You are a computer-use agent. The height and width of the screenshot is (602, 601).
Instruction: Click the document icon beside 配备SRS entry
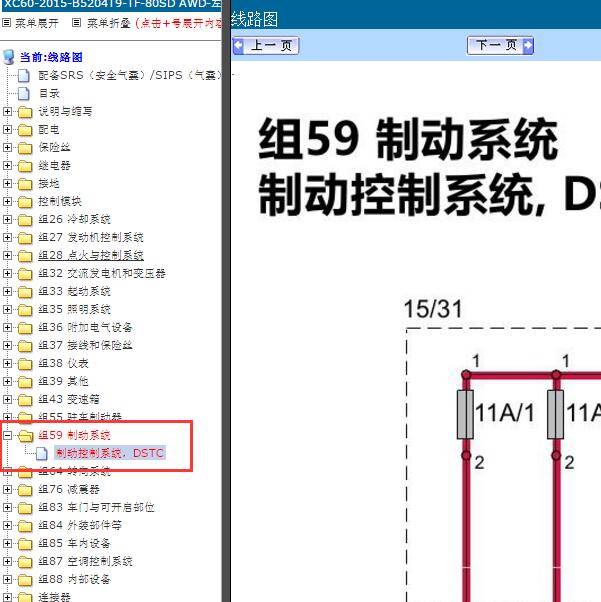click(24, 76)
